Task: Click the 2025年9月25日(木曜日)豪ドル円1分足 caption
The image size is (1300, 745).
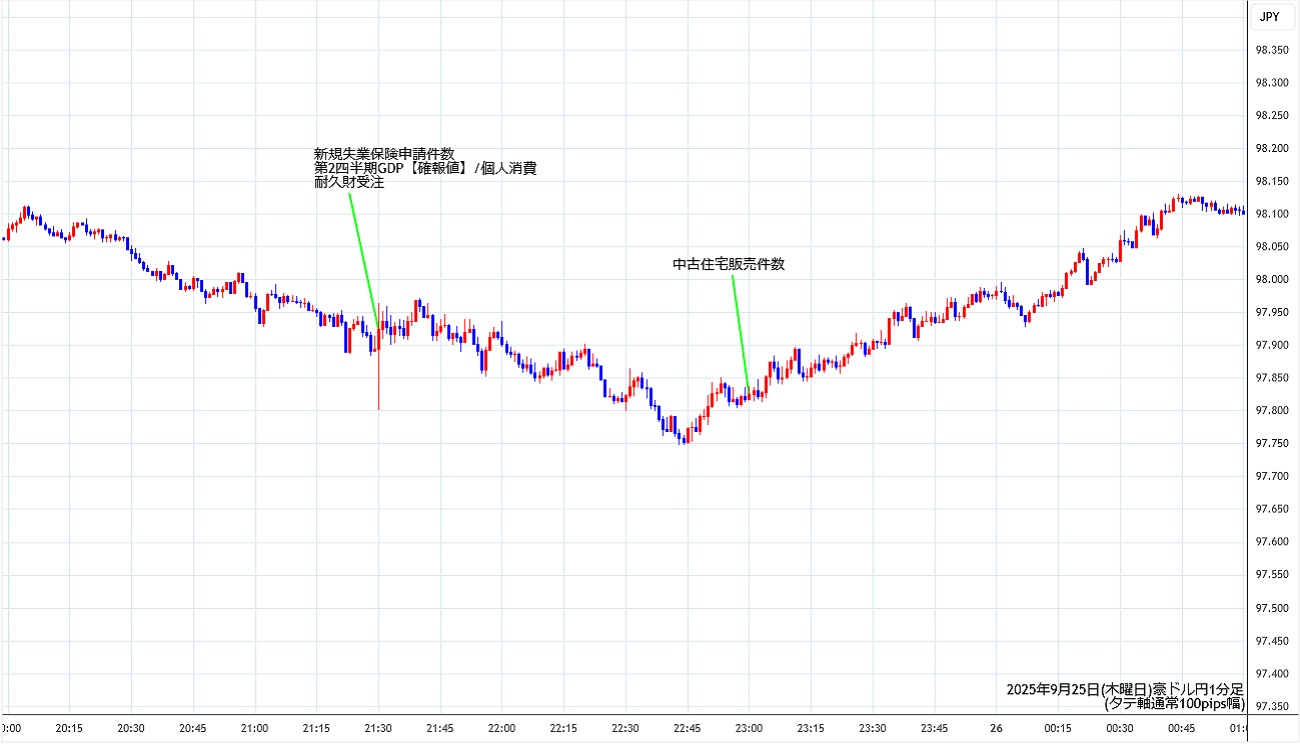Action: tap(1124, 689)
